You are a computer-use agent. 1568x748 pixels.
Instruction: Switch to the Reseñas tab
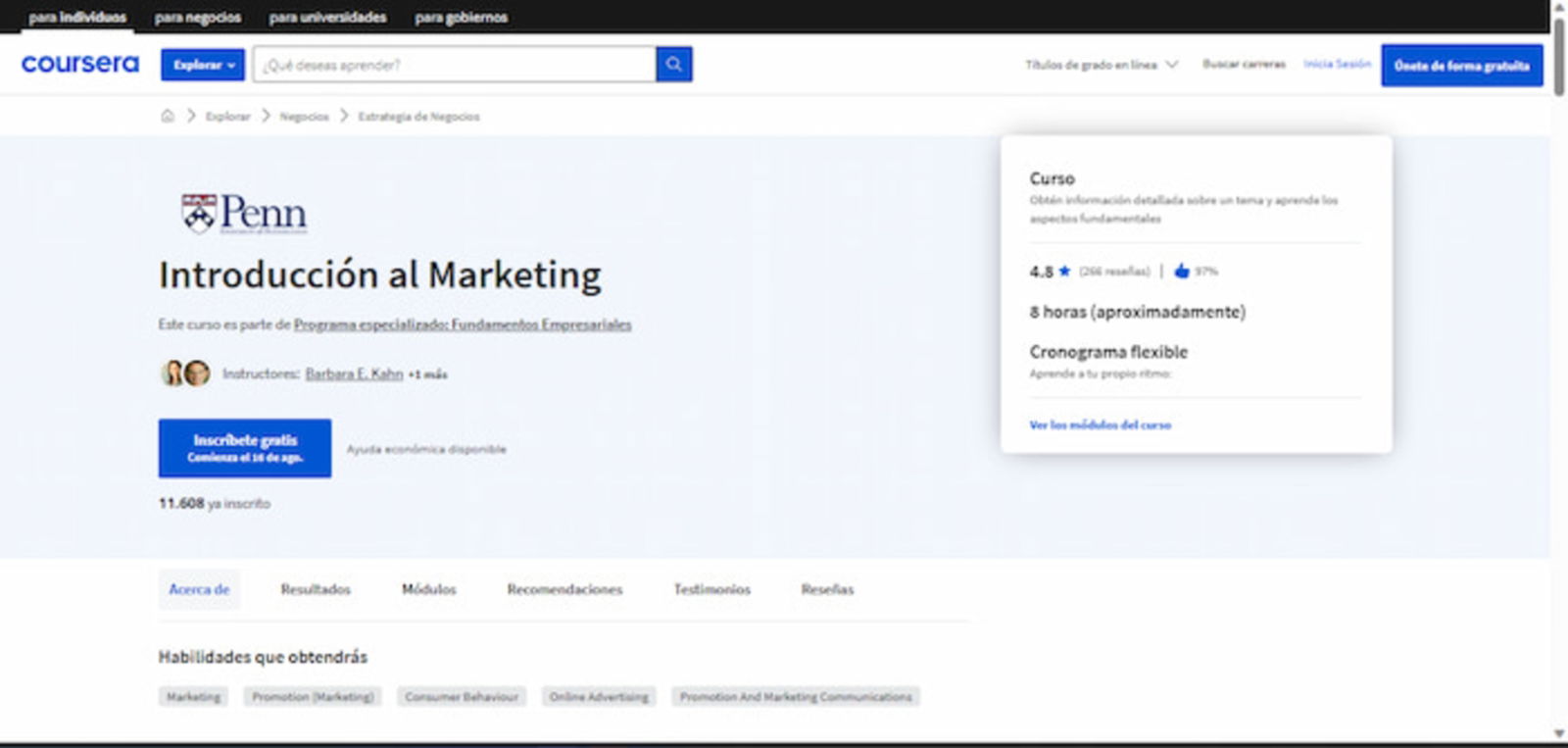point(827,589)
